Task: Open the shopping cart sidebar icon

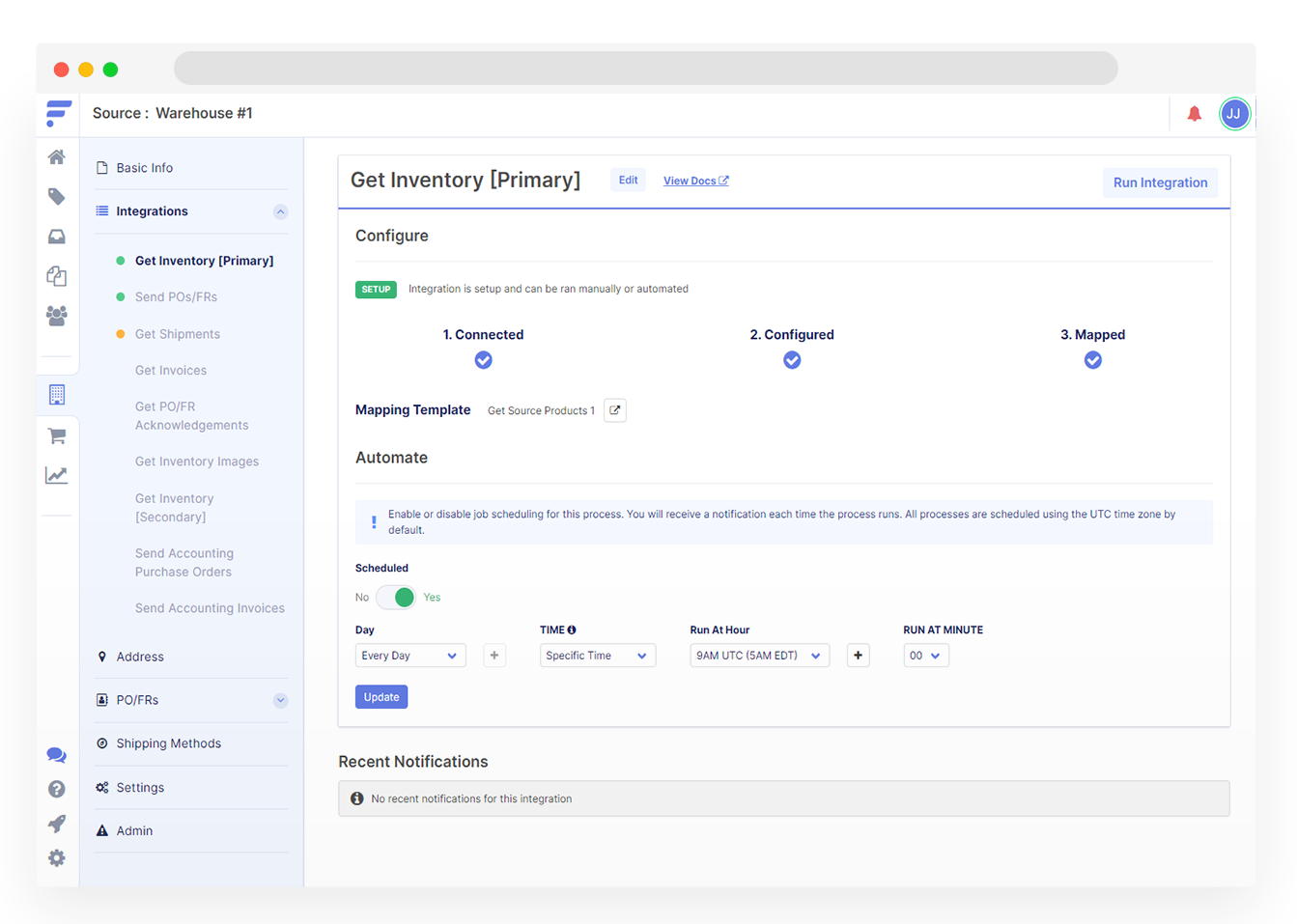Action: (x=57, y=435)
